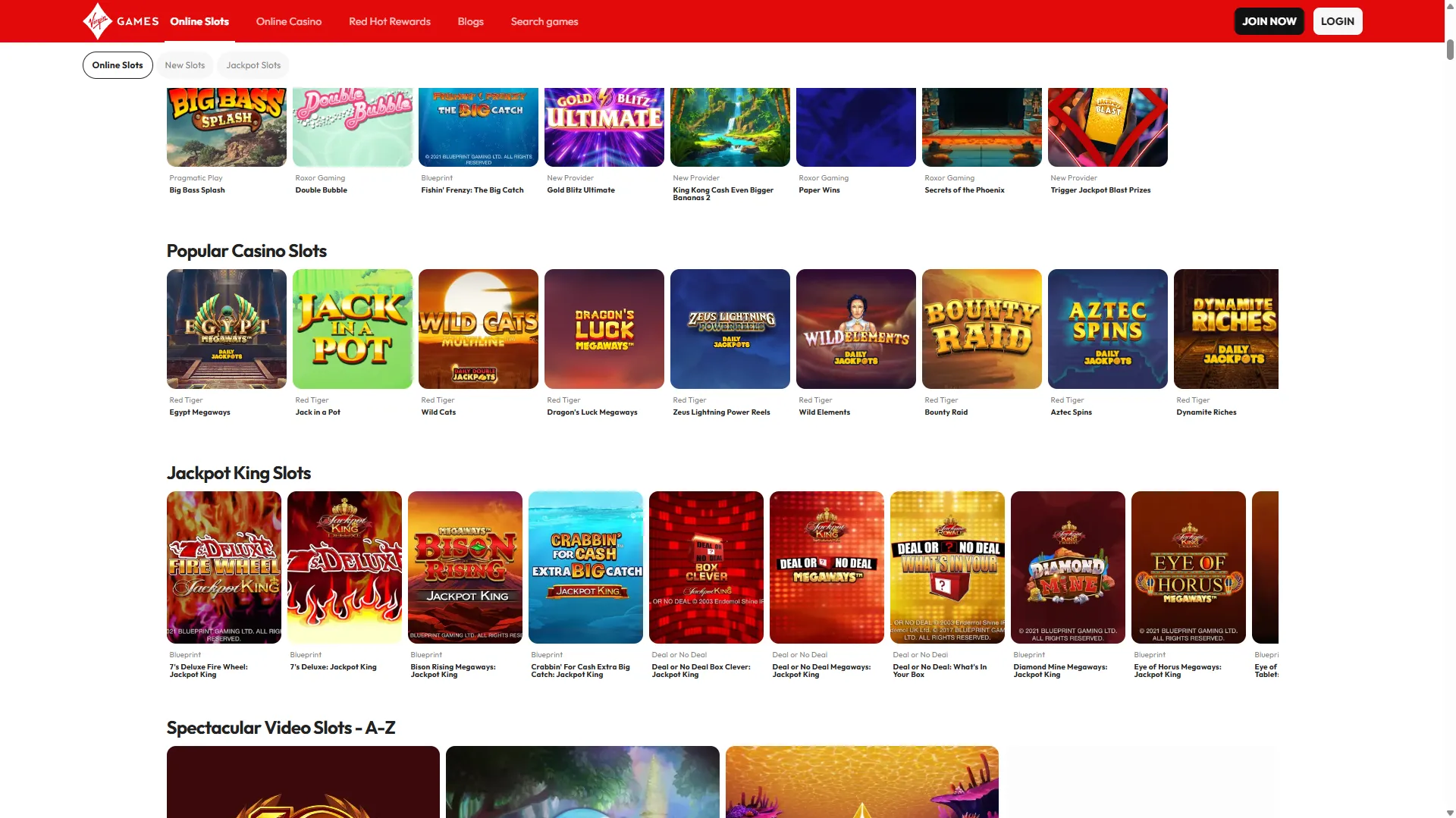Open Deal or No Deal Megaways tile
This screenshot has width=1456, height=818.
(827, 567)
